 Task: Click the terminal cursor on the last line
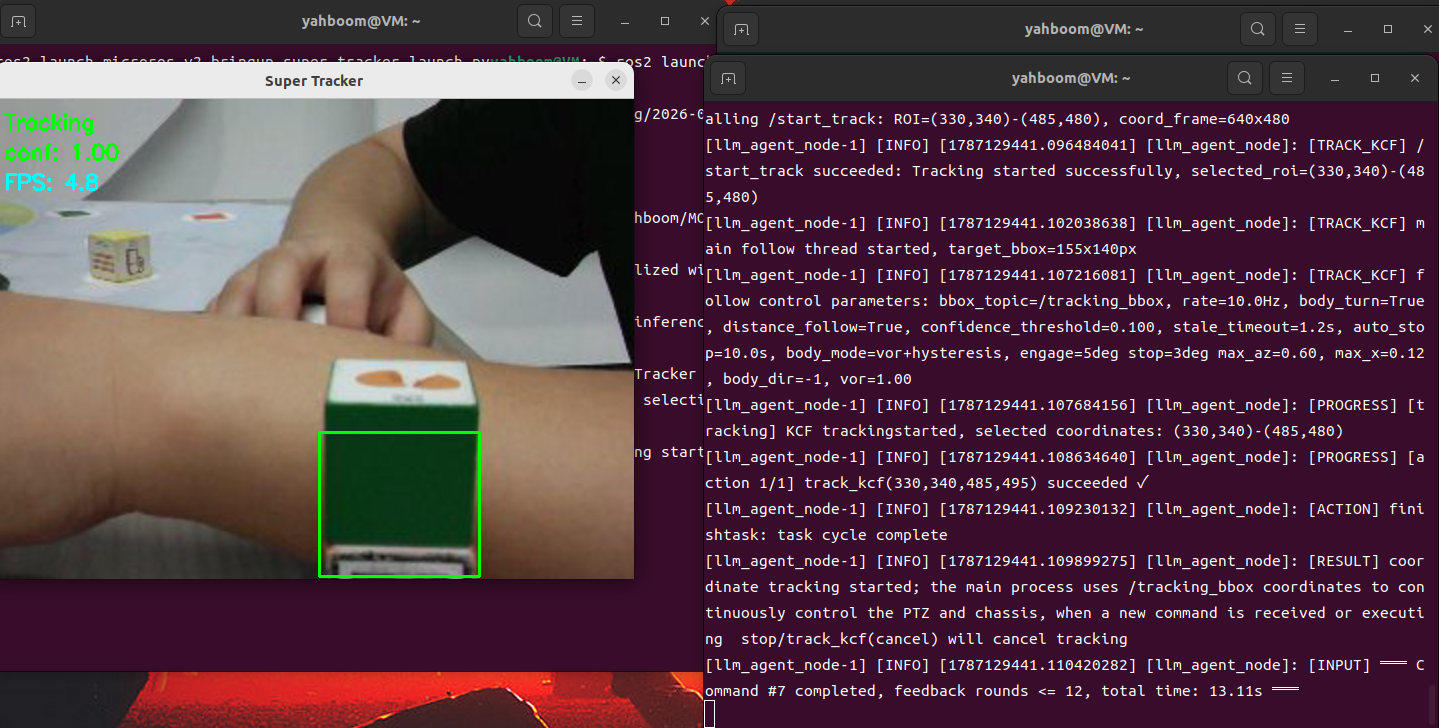coord(709,714)
